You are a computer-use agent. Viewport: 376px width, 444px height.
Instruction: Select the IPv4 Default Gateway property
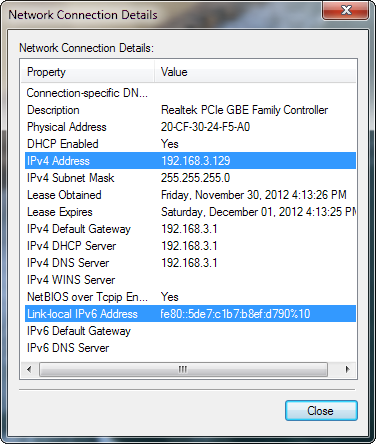(x=79, y=229)
